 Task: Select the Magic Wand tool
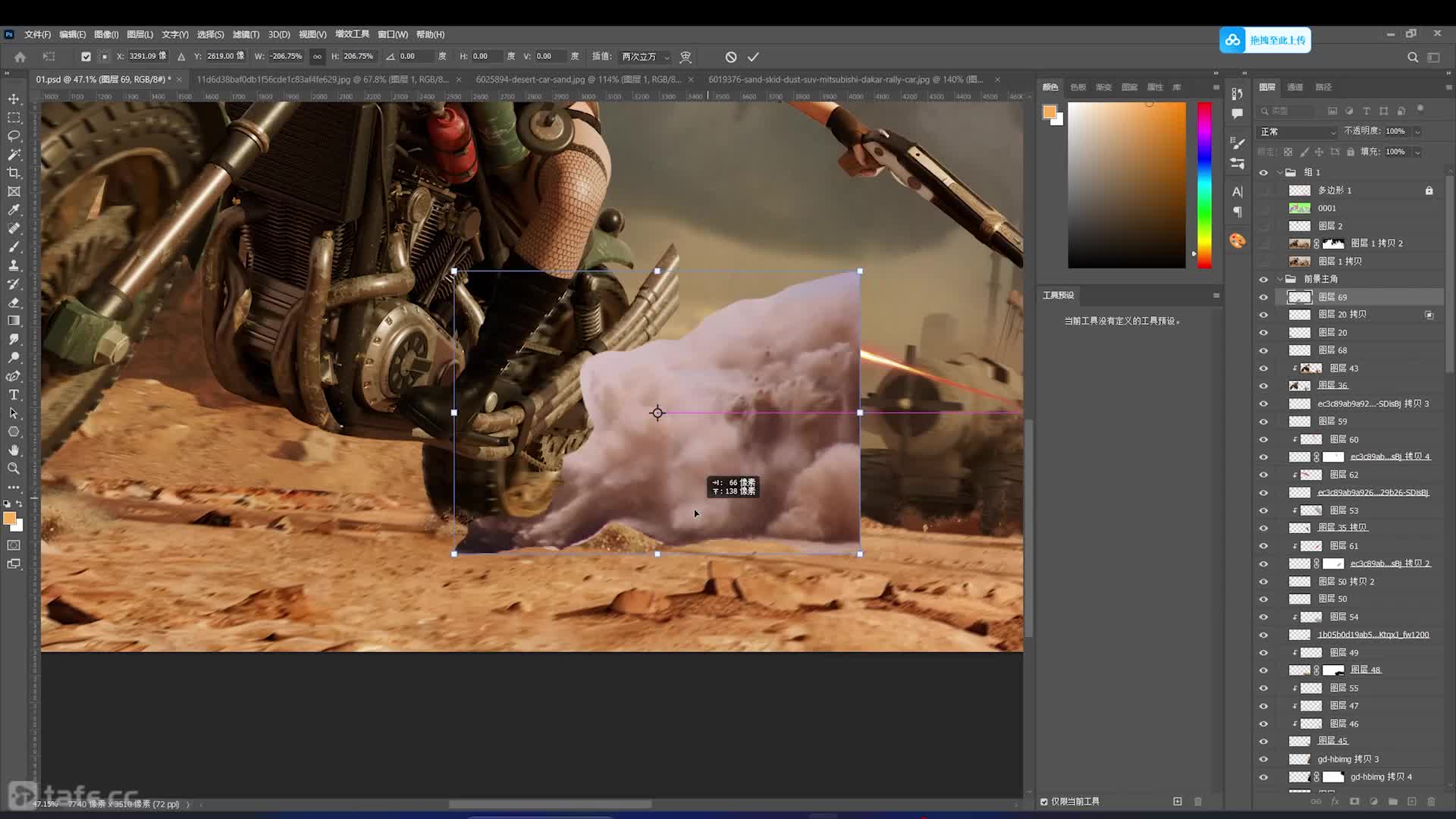tap(14, 155)
